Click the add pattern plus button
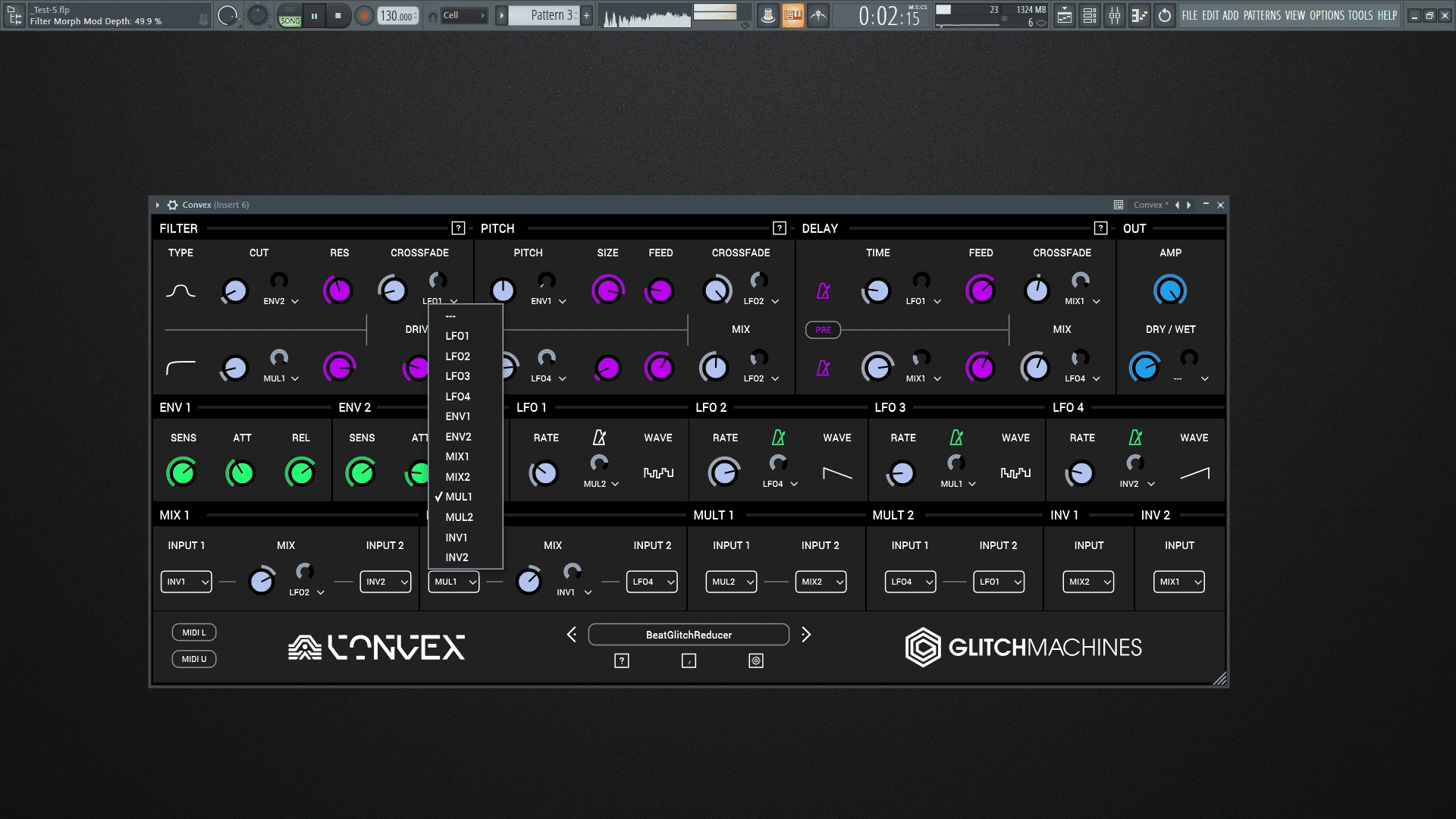Image resolution: width=1456 pixels, height=819 pixels. (x=586, y=15)
